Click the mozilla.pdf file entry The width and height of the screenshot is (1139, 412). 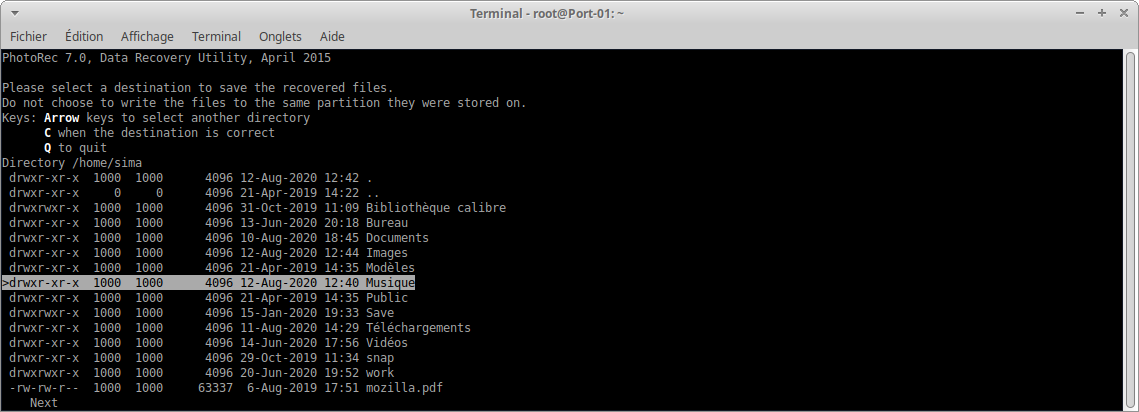coord(404,388)
